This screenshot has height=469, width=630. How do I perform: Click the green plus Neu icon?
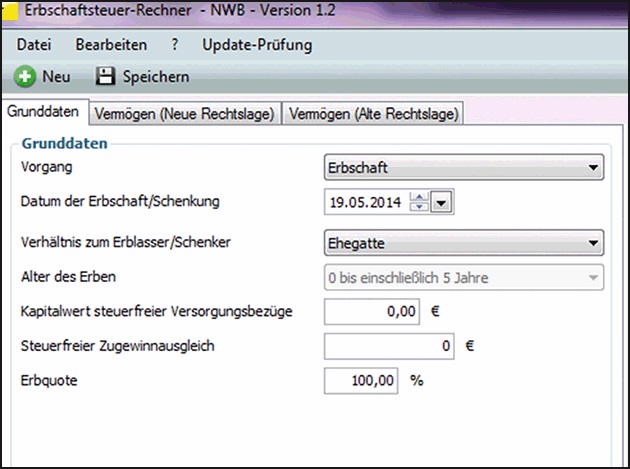coord(25,76)
